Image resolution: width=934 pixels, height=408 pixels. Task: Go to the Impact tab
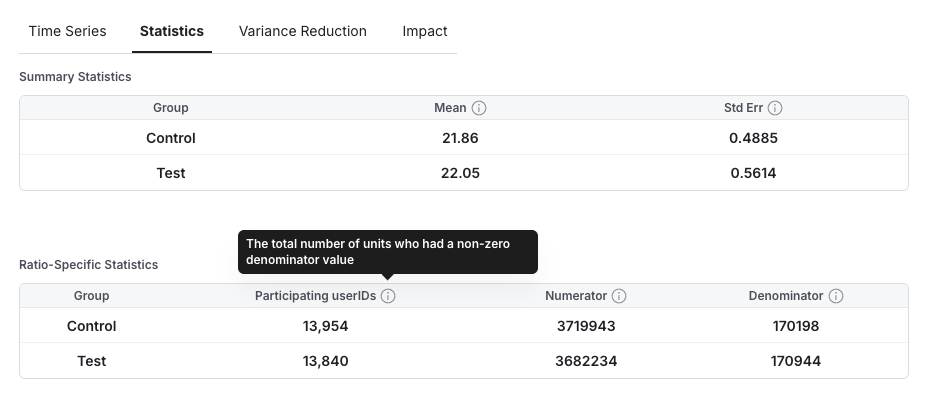[425, 31]
